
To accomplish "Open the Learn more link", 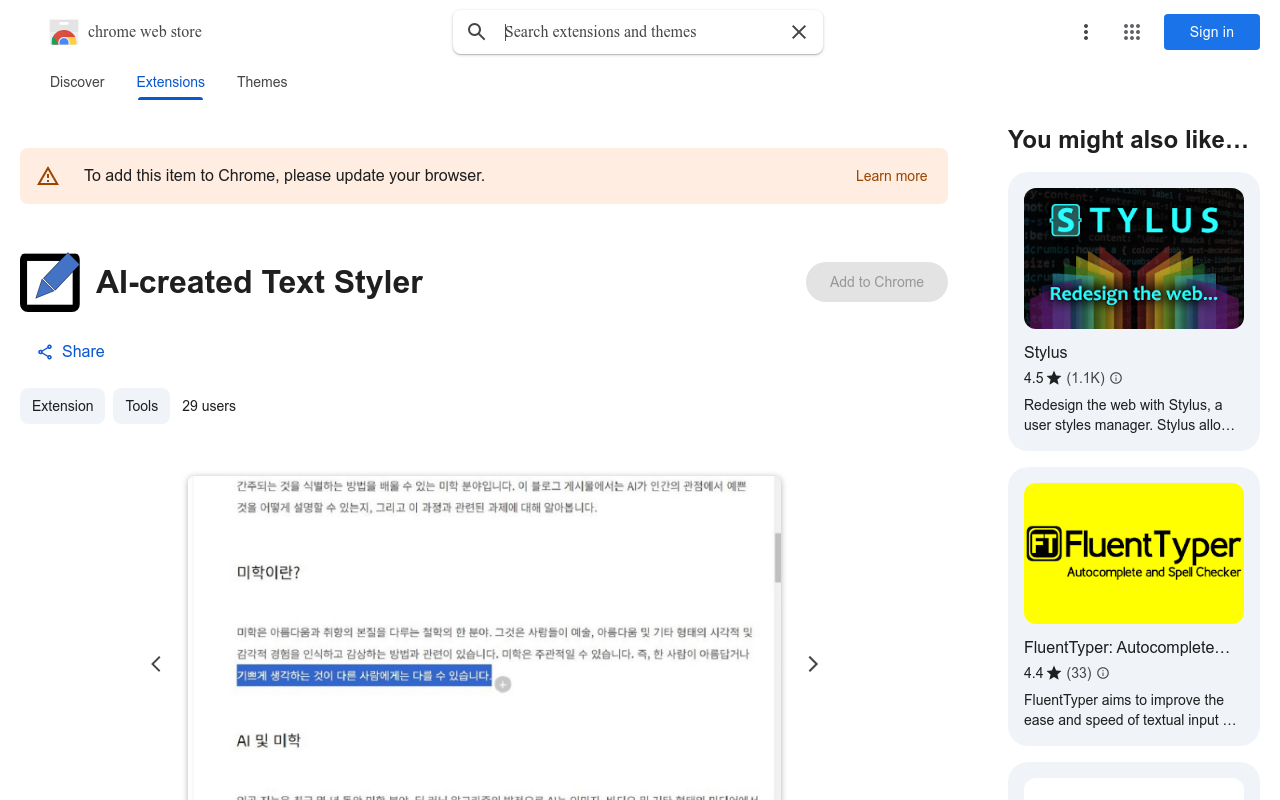I will pos(891,176).
